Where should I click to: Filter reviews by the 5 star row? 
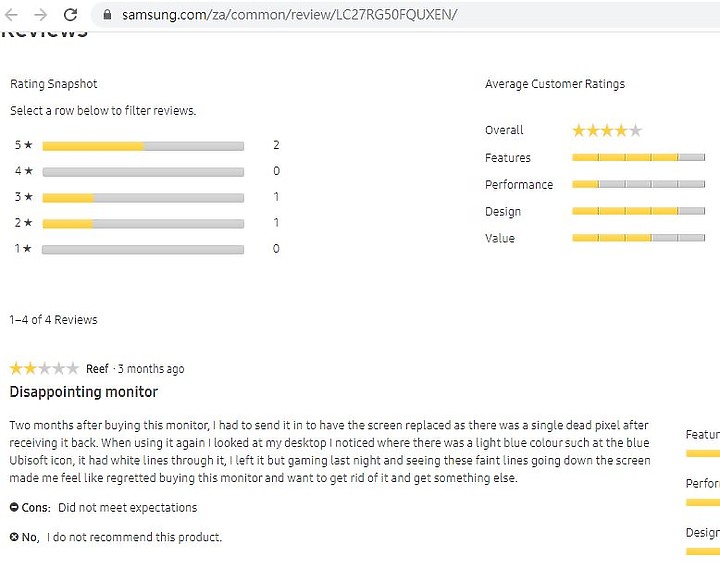147,146
